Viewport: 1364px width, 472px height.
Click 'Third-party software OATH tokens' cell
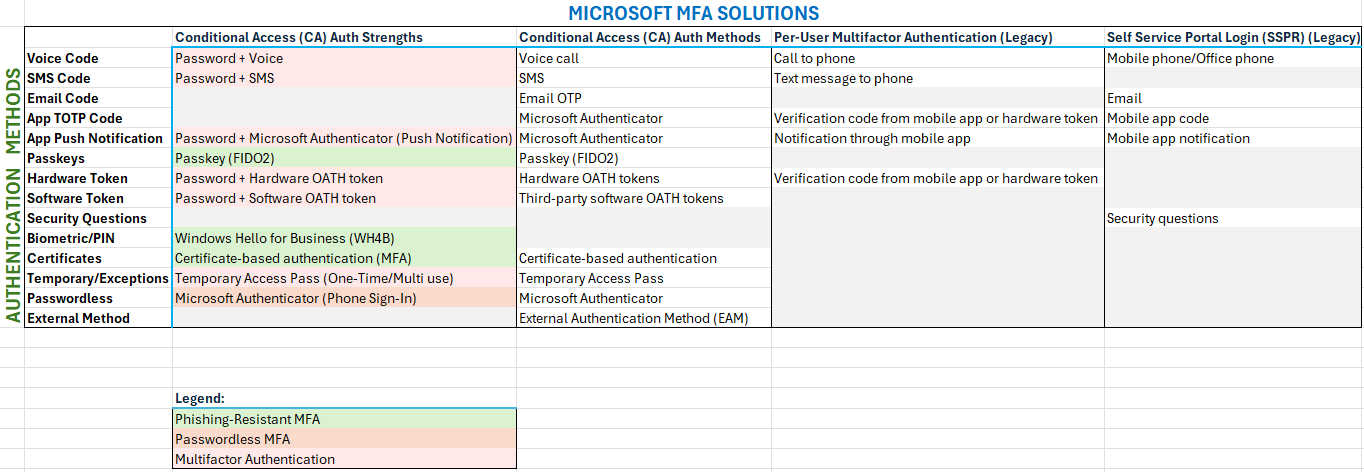pos(644,198)
